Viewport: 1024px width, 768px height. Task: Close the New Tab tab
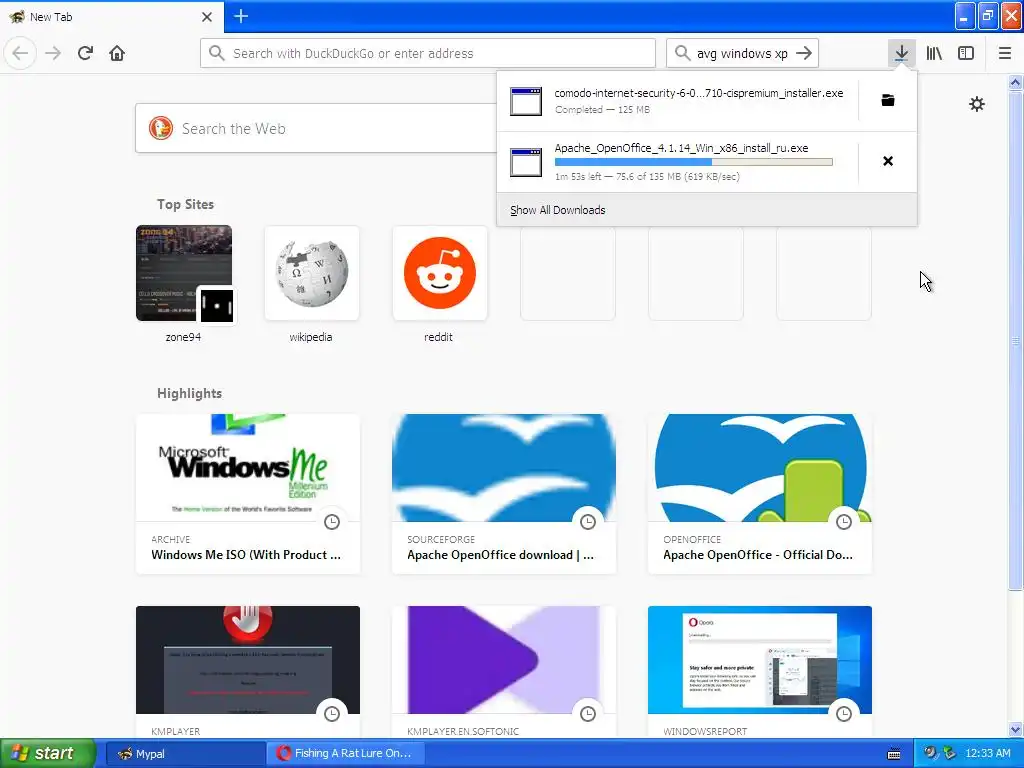pyautogui.click(x=207, y=17)
